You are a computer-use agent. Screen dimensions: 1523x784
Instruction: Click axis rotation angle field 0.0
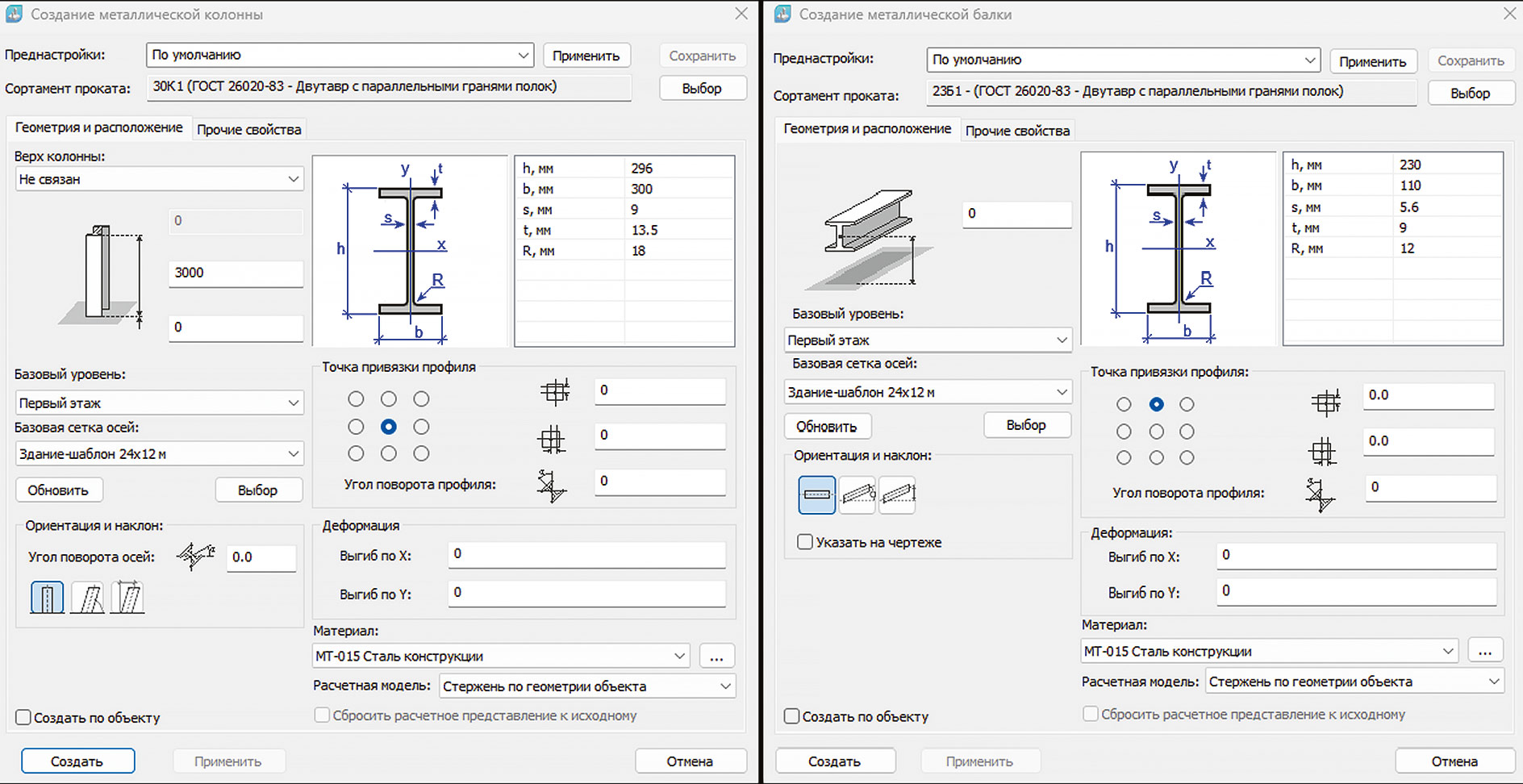coord(261,557)
